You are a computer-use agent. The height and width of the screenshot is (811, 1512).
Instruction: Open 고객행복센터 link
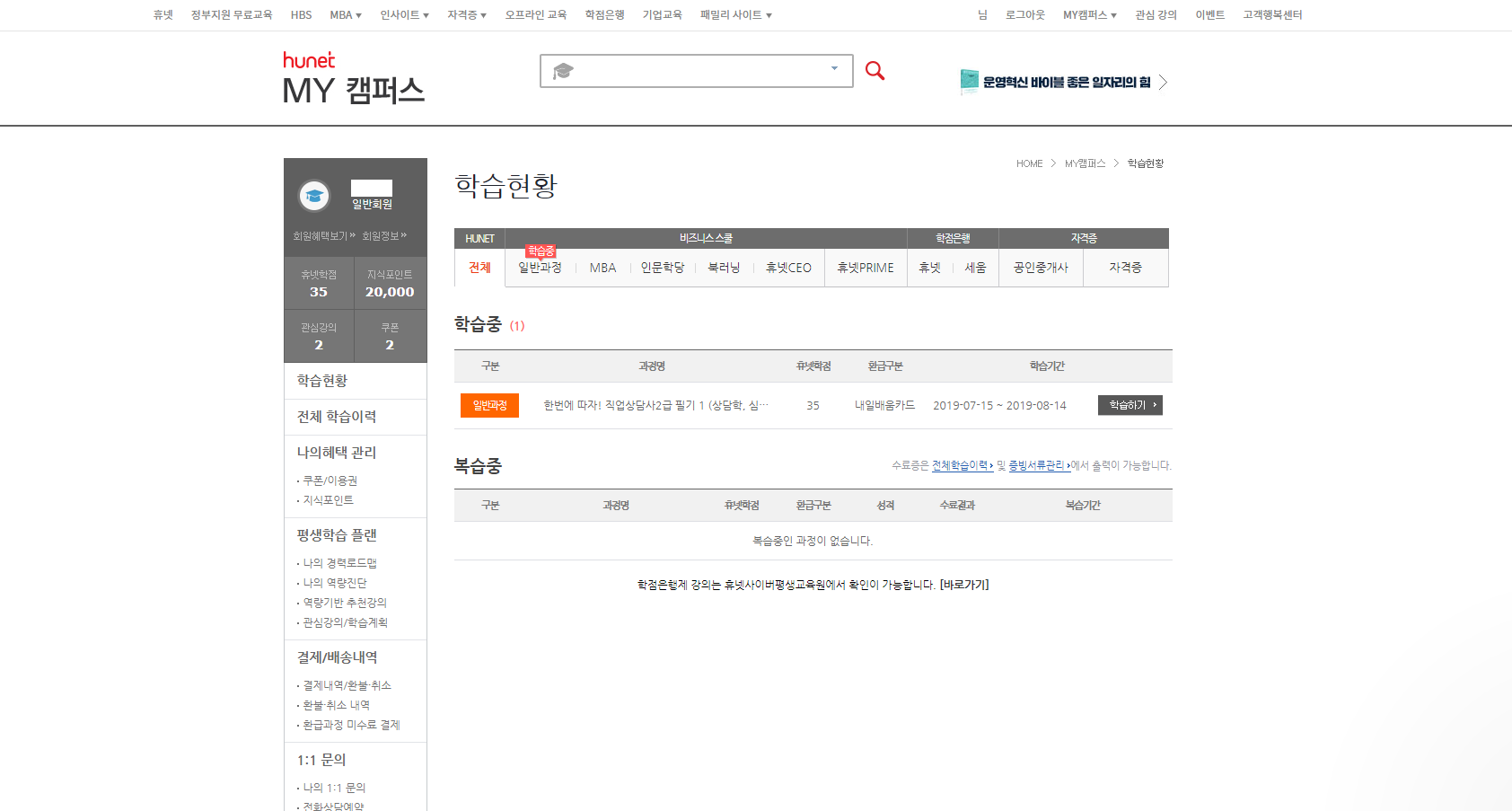(1272, 15)
